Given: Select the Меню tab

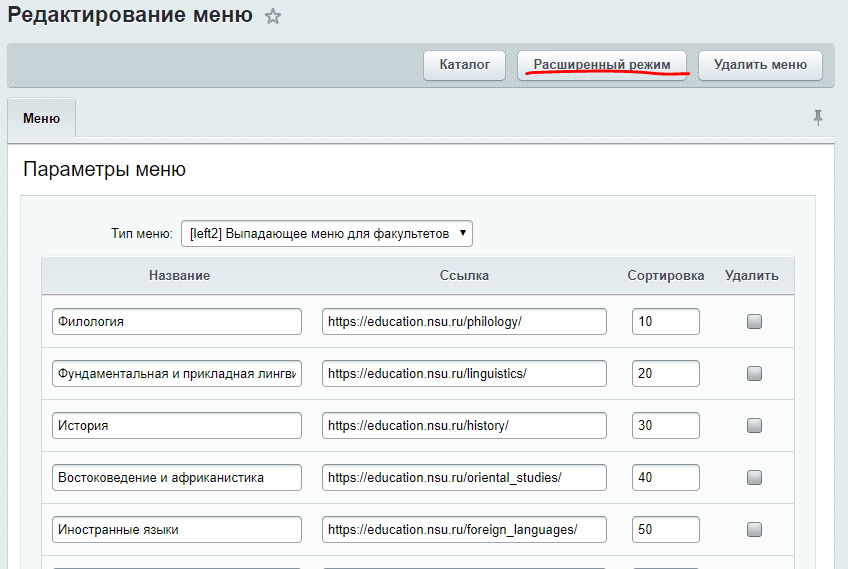Looking at the screenshot, I should pos(42,118).
